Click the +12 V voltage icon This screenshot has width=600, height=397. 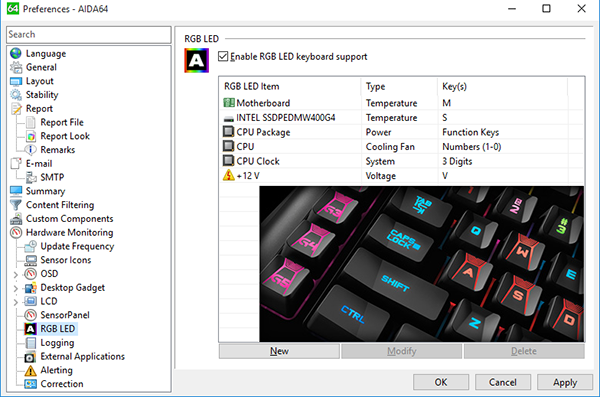point(228,175)
